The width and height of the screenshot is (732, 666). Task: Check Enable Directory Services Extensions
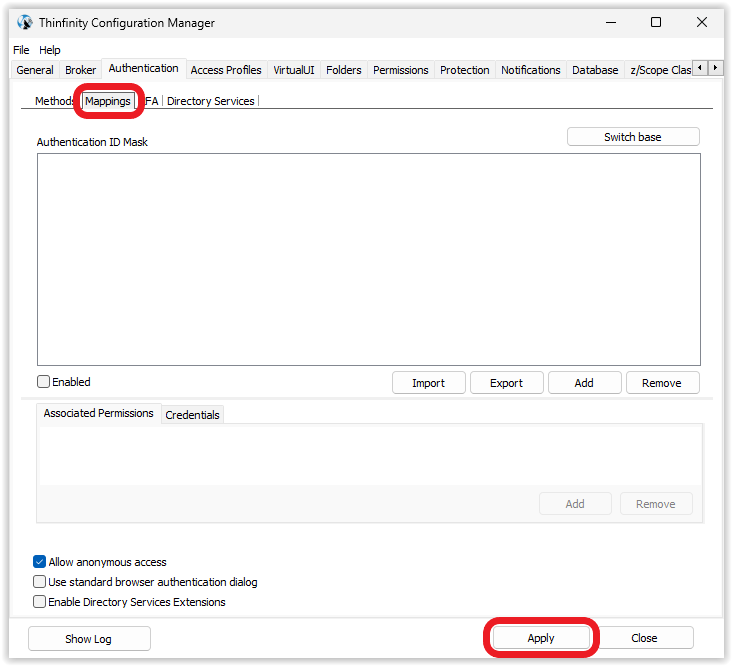tap(40, 602)
